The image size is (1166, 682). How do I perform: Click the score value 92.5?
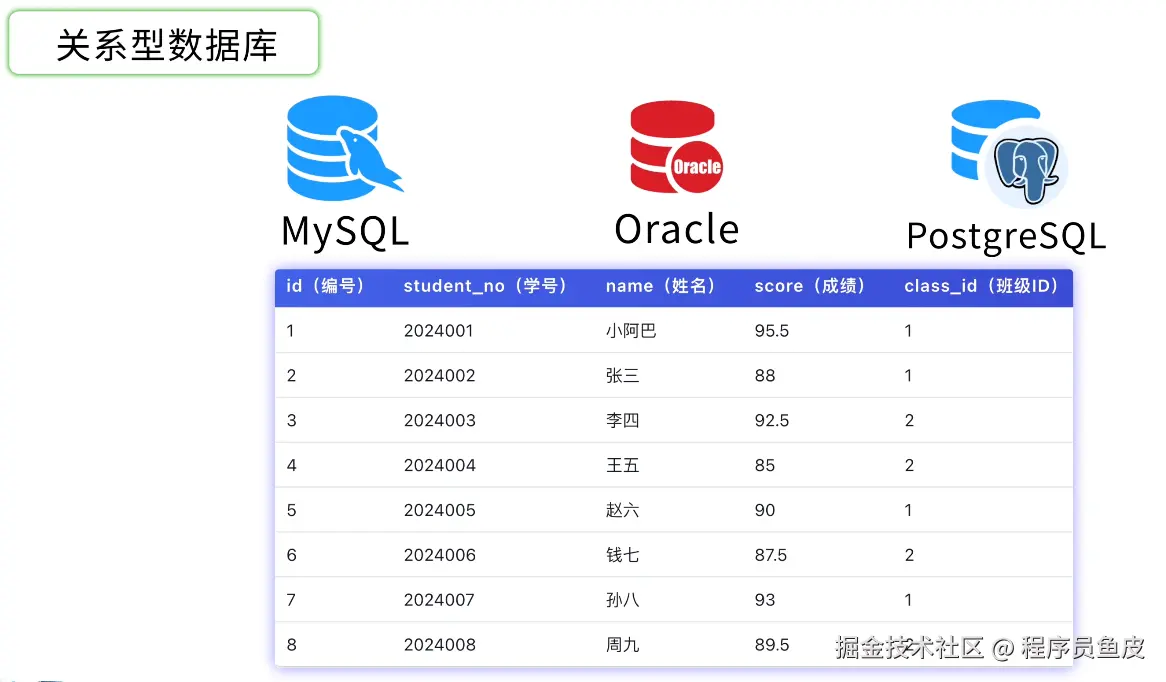click(772, 420)
